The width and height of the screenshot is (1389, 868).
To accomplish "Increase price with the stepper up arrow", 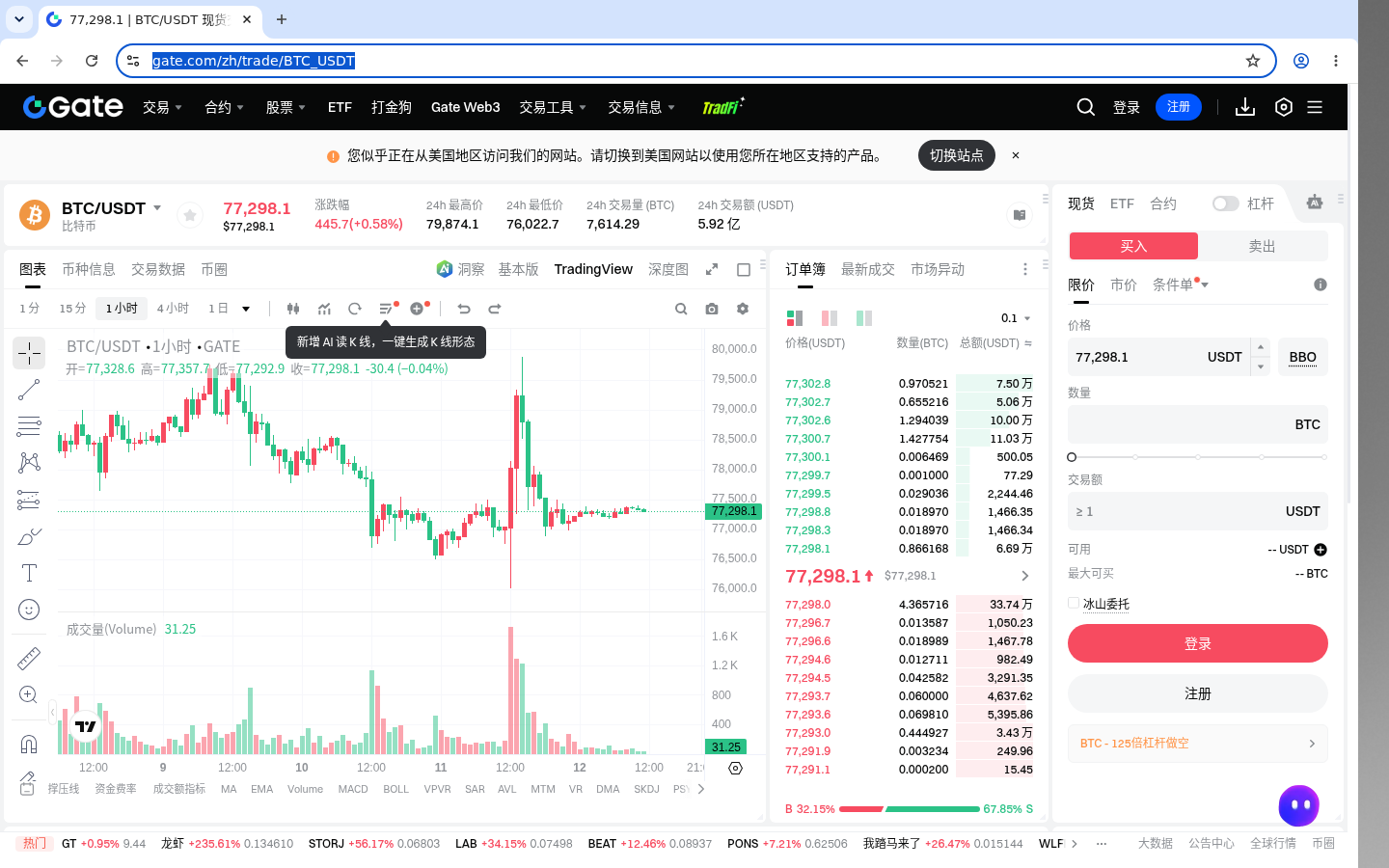I will (x=1260, y=348).
